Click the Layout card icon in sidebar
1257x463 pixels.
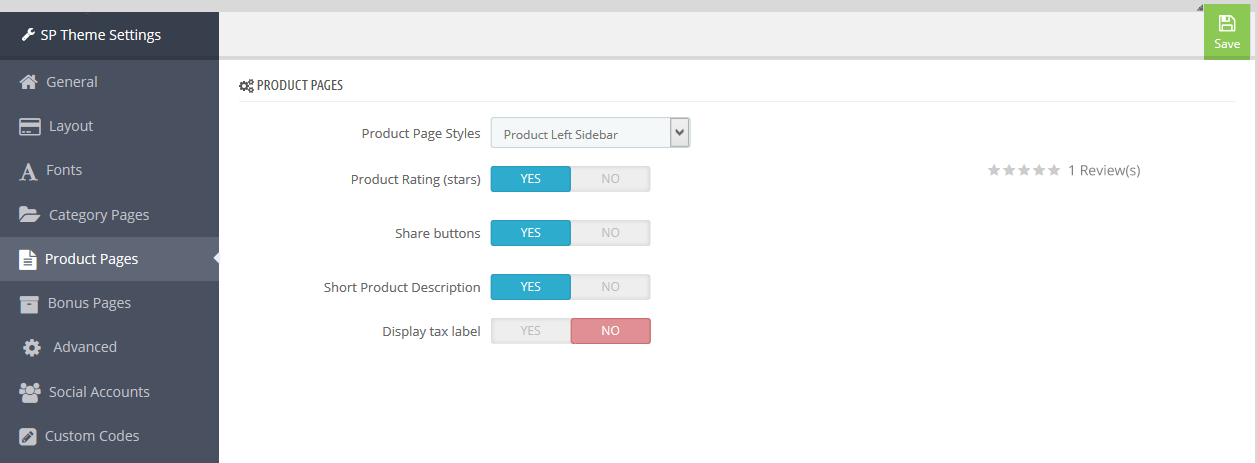click(30, 126)
